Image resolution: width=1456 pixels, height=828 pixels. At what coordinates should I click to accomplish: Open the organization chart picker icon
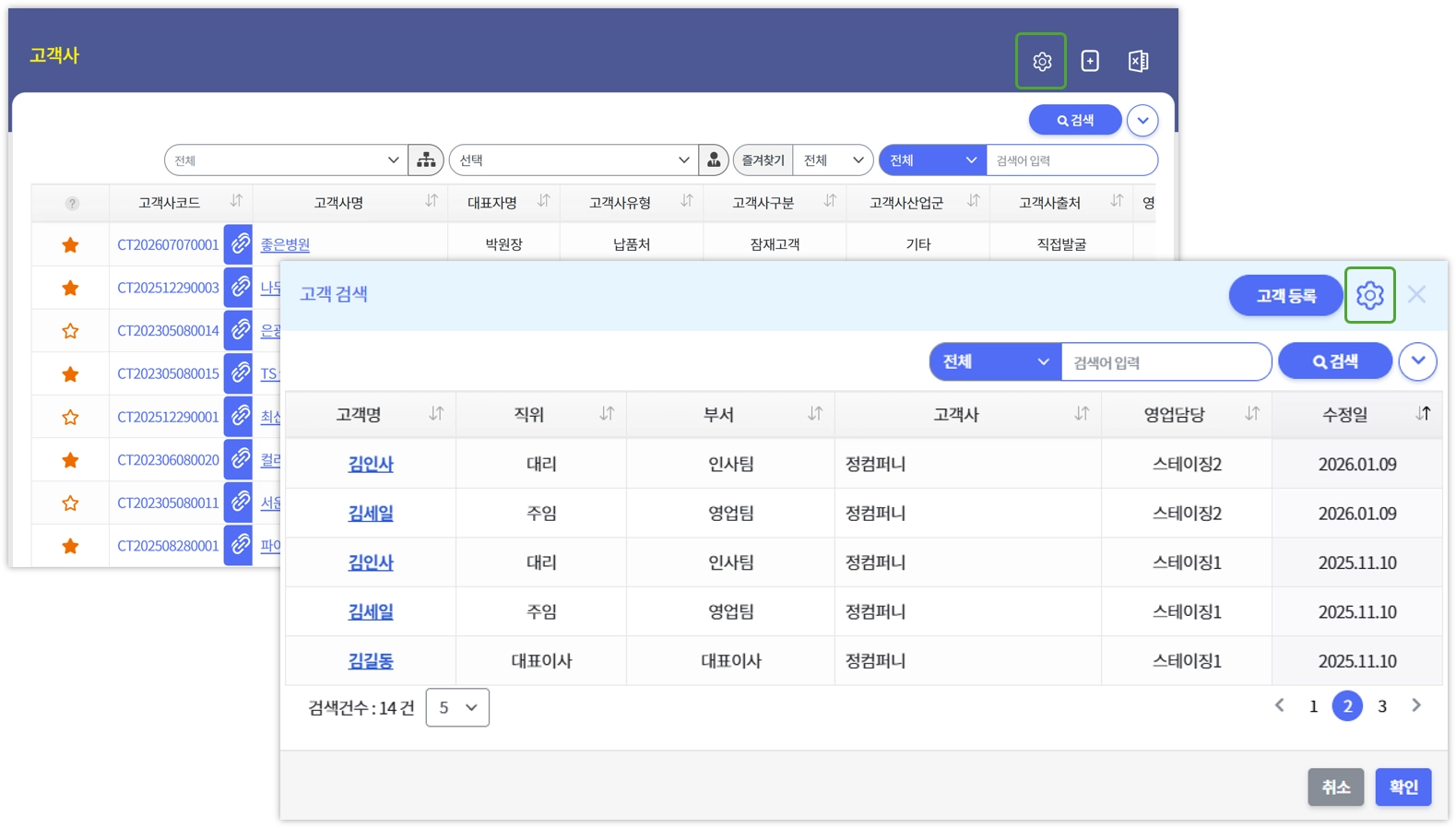click(x=426, y=160)
